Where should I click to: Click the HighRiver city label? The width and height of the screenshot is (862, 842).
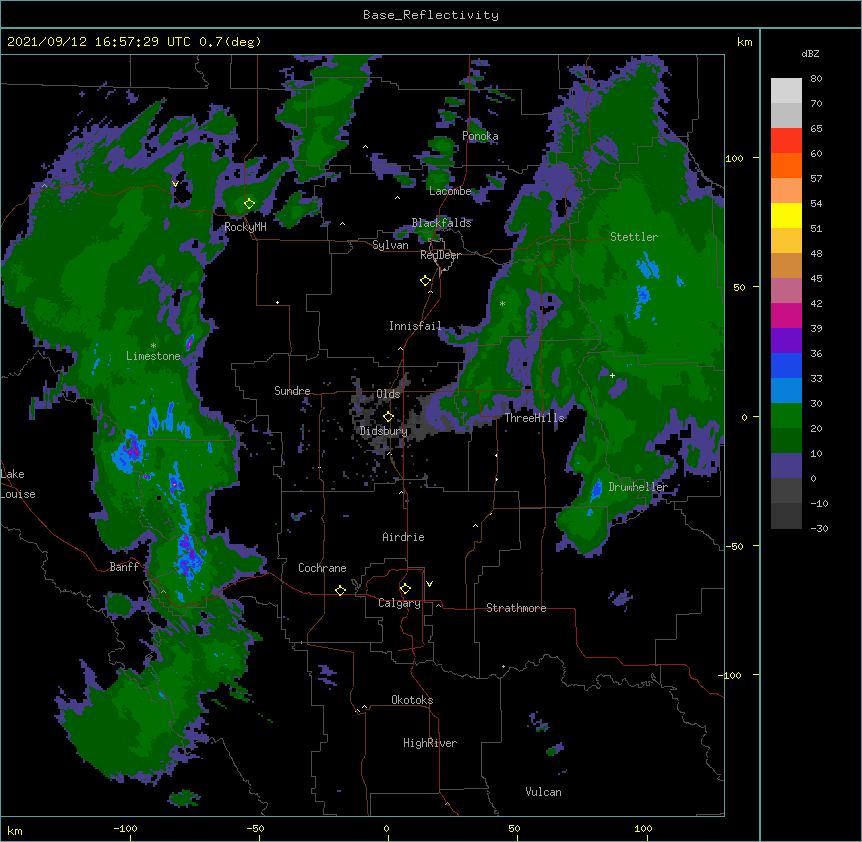[430, 743]
